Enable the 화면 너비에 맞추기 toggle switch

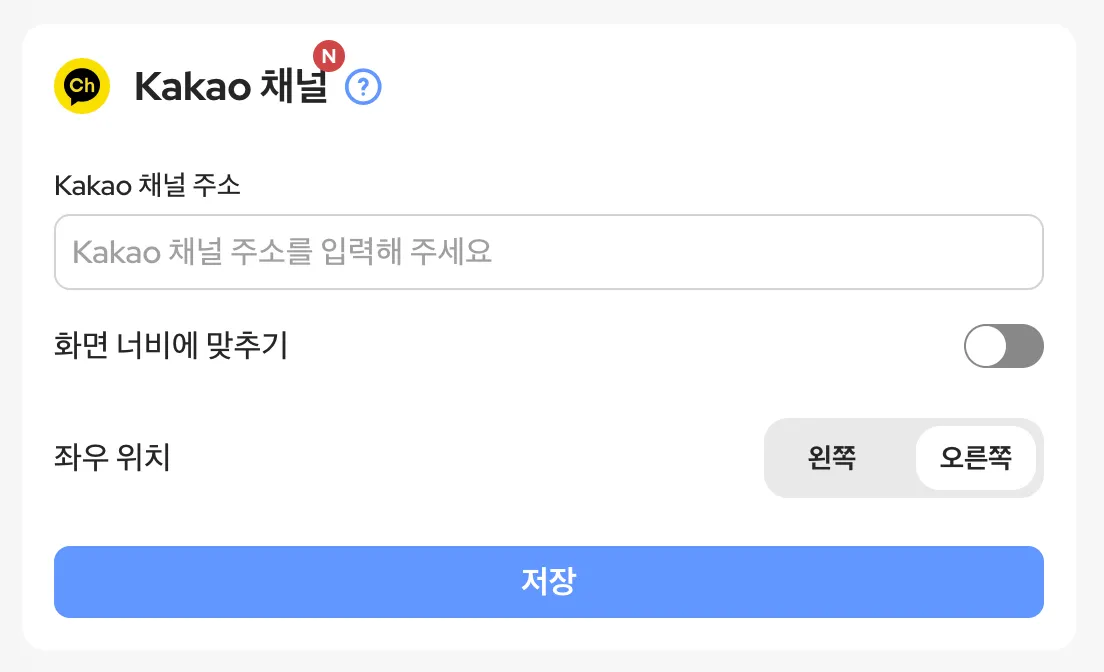[x=1003, y=346]
